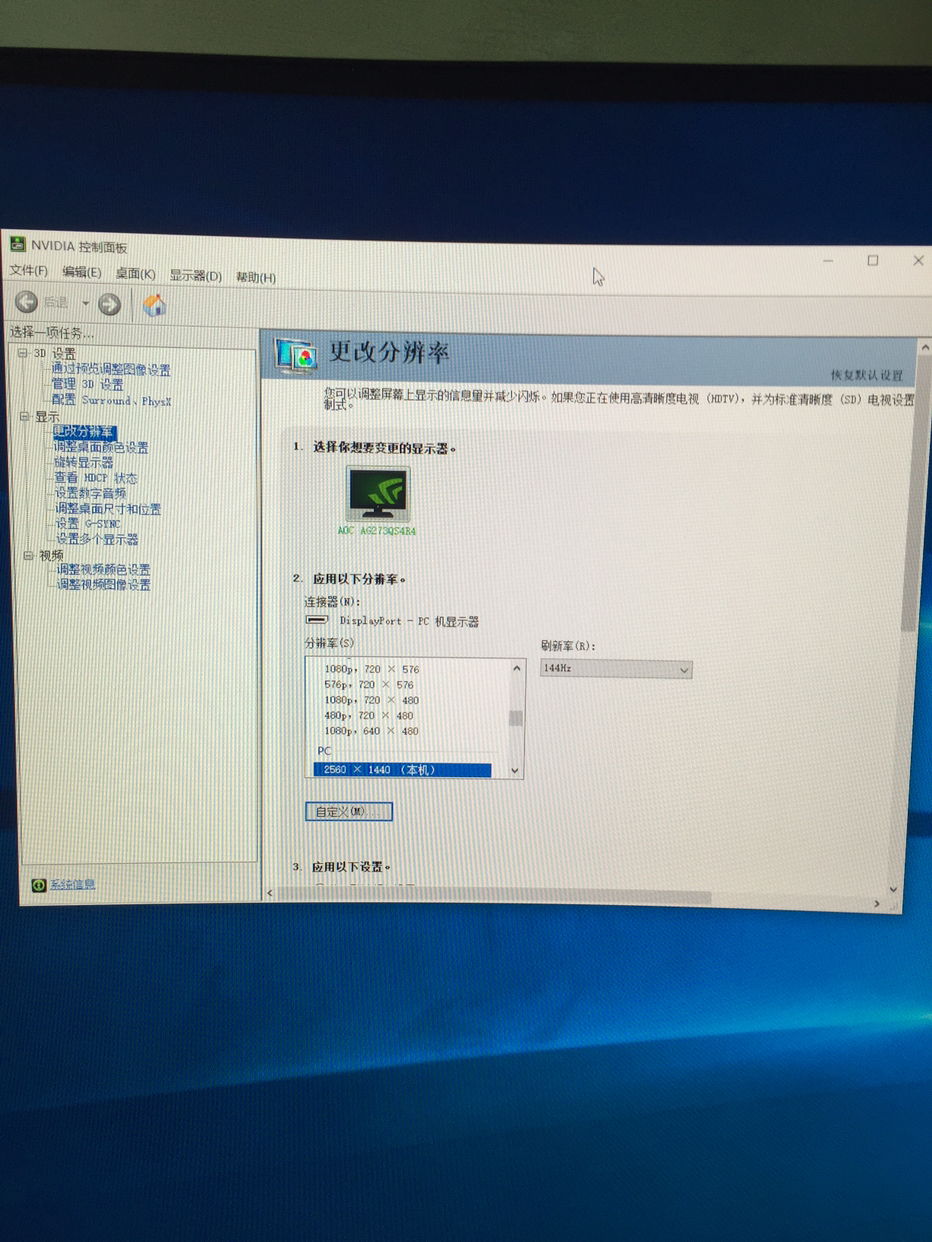Click the DisplayPort connector icon
The image size is (932, 1242).
pos(316,620)
